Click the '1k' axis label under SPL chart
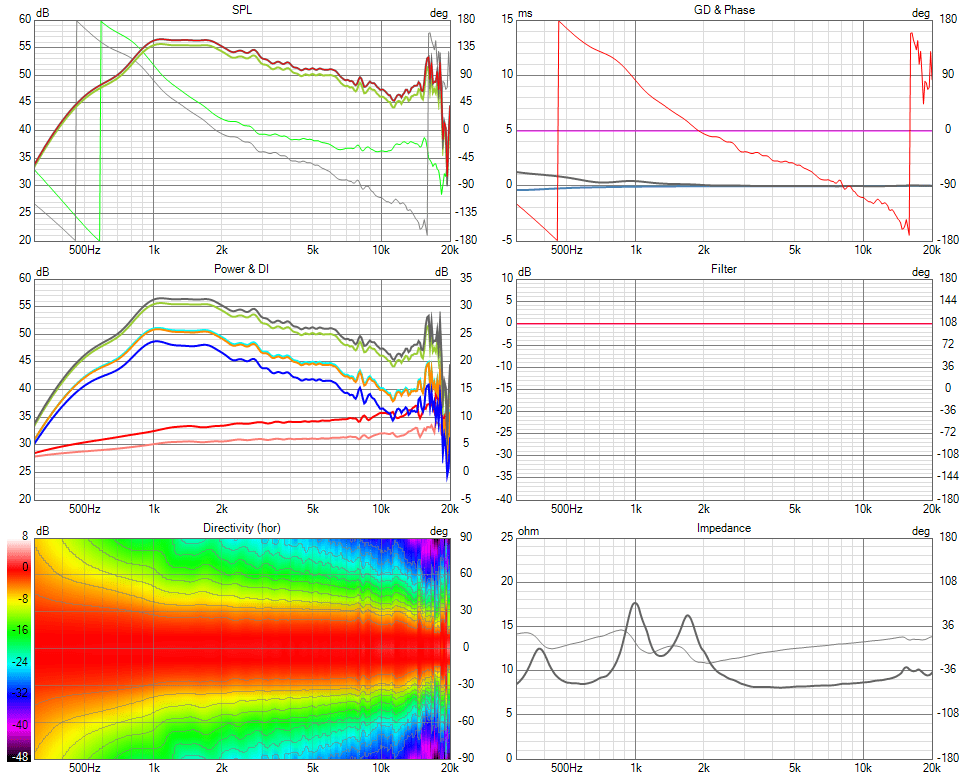The image size is (966, 779). coord(153,250)
